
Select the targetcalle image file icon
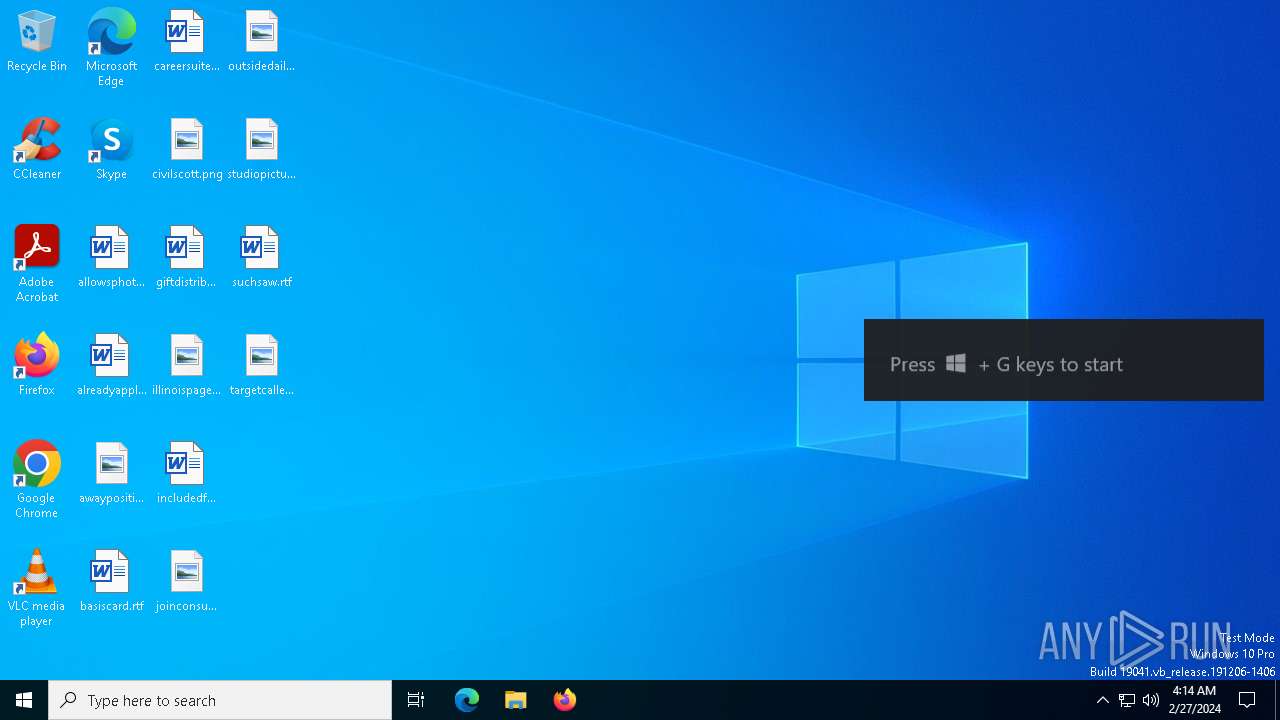(x=261, y=366)
